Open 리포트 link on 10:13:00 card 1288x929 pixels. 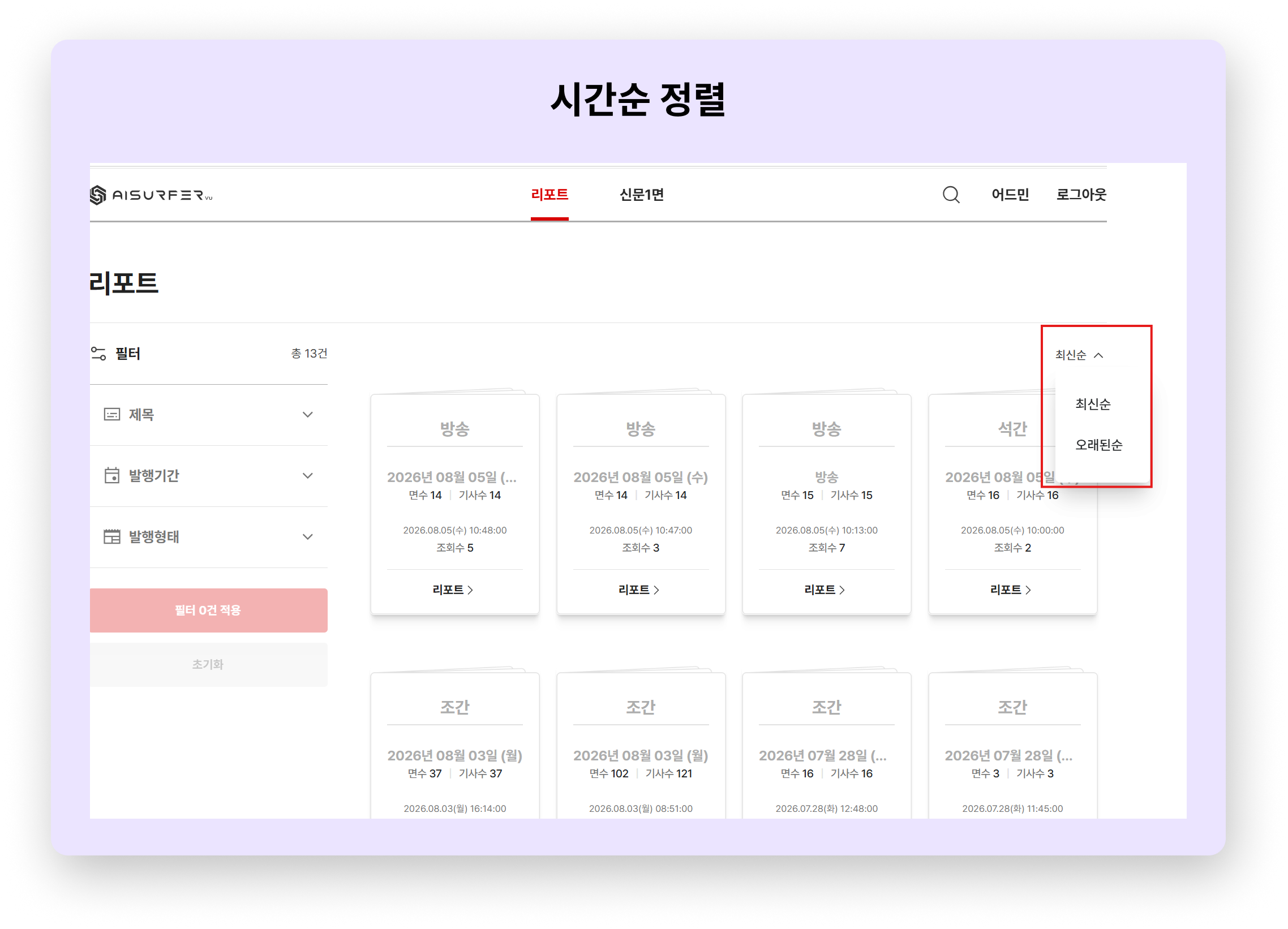tap(825, 590)
